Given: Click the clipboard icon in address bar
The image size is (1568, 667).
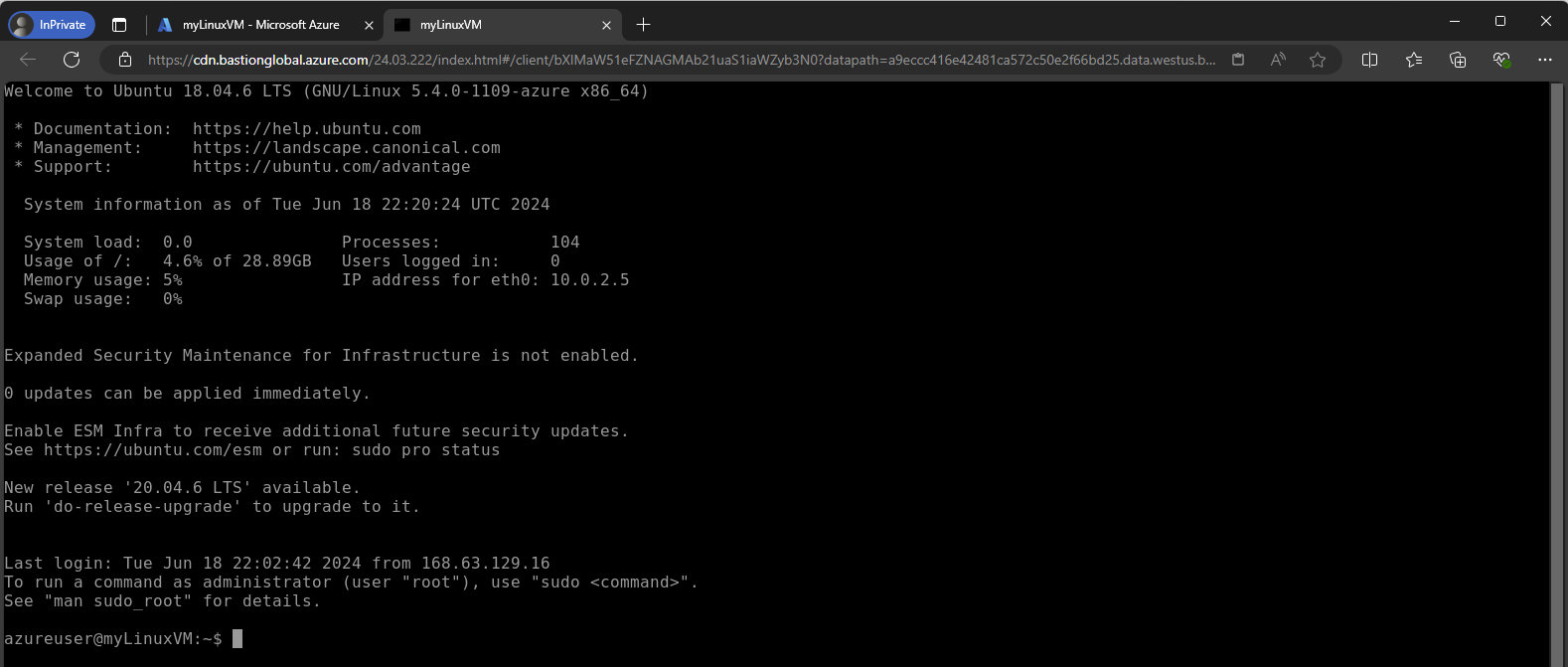Looking at the screenshot, I should tap(1238, 60).
